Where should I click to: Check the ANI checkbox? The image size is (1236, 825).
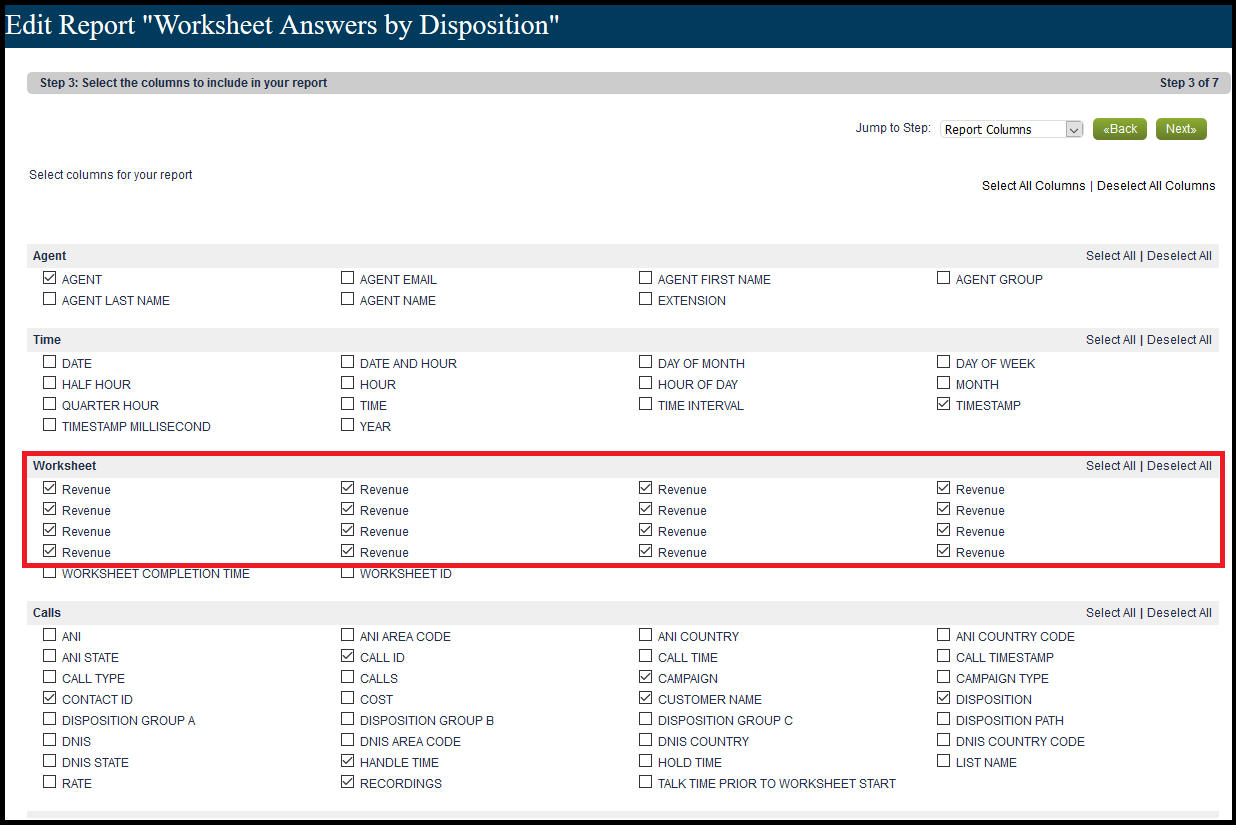tap(50, 635)
